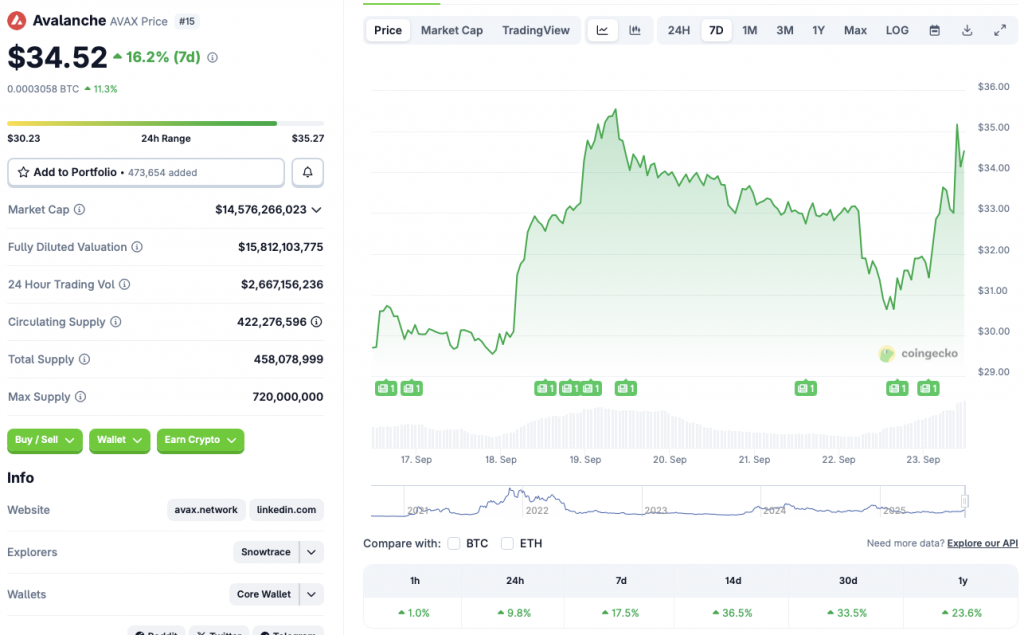Click the download chart data icon

click(x=967, y=30)
